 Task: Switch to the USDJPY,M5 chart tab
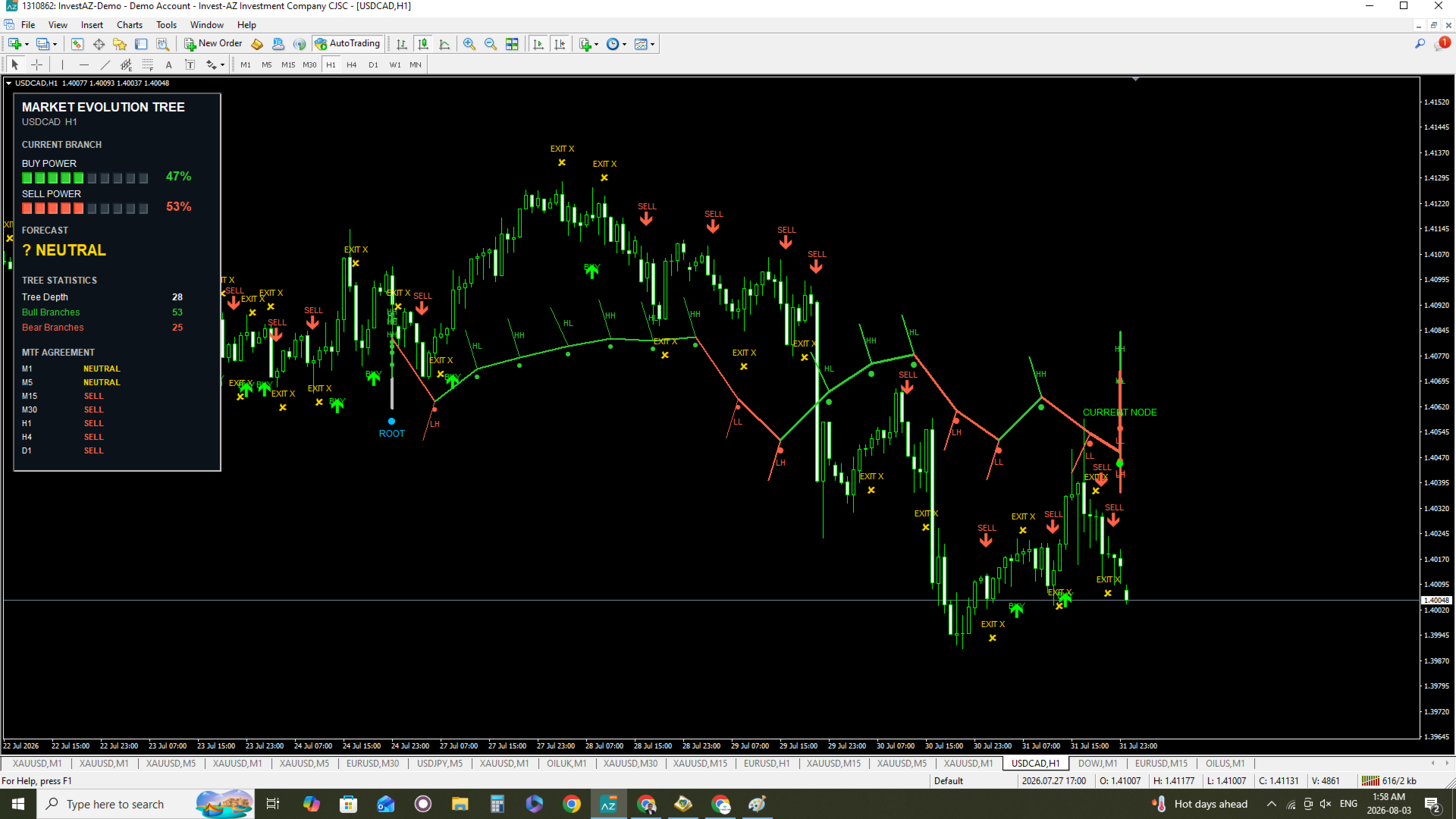439,764
